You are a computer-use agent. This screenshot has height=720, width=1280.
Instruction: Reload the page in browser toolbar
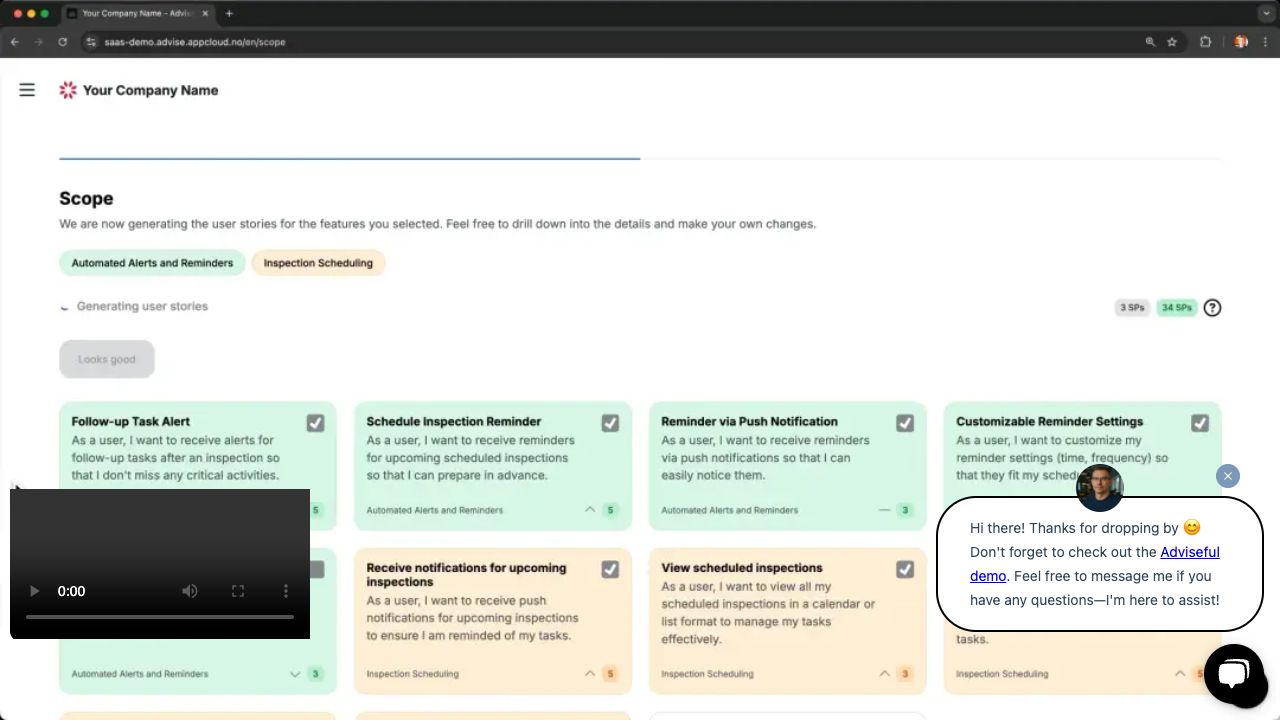pyautogui.click(x=62, y=42)
